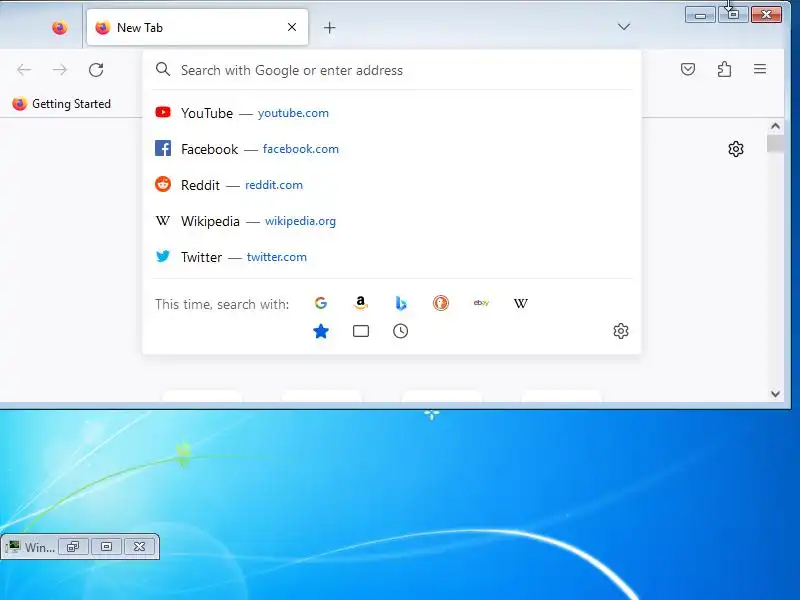Click the Reddit favicon in suggestions
Screen dimensions: 800x600
click(163, 184)
